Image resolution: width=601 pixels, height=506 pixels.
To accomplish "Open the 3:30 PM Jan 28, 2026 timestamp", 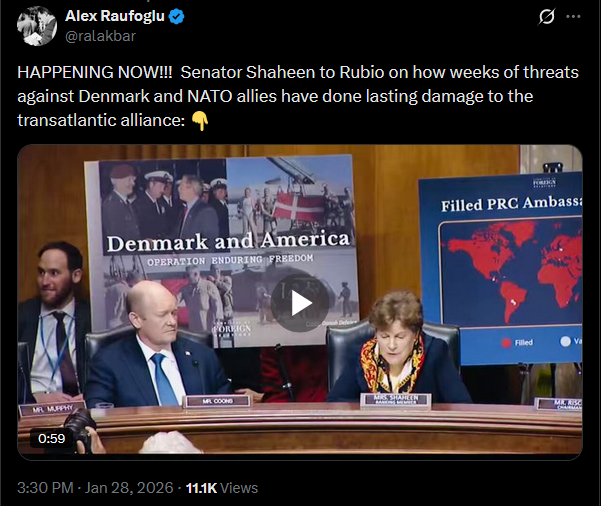I will [95, 488].
